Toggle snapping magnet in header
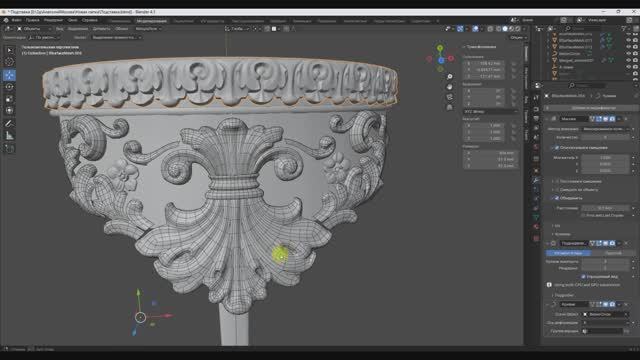The width and height of the screenshot is (640, 360). 267,29
